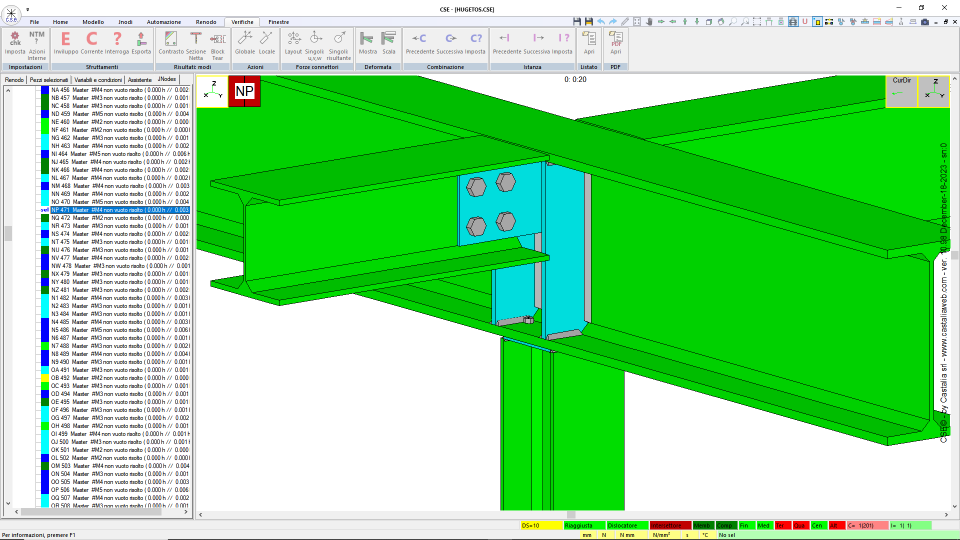
Task: Click the red Intersettore status cell
Action: 670,525
